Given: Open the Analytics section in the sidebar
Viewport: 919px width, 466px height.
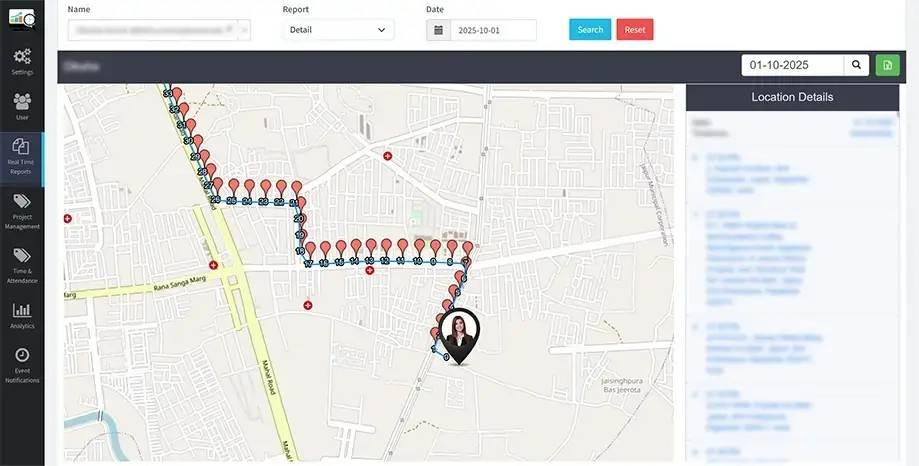Looking at the screenshot, I should (22, 316).
